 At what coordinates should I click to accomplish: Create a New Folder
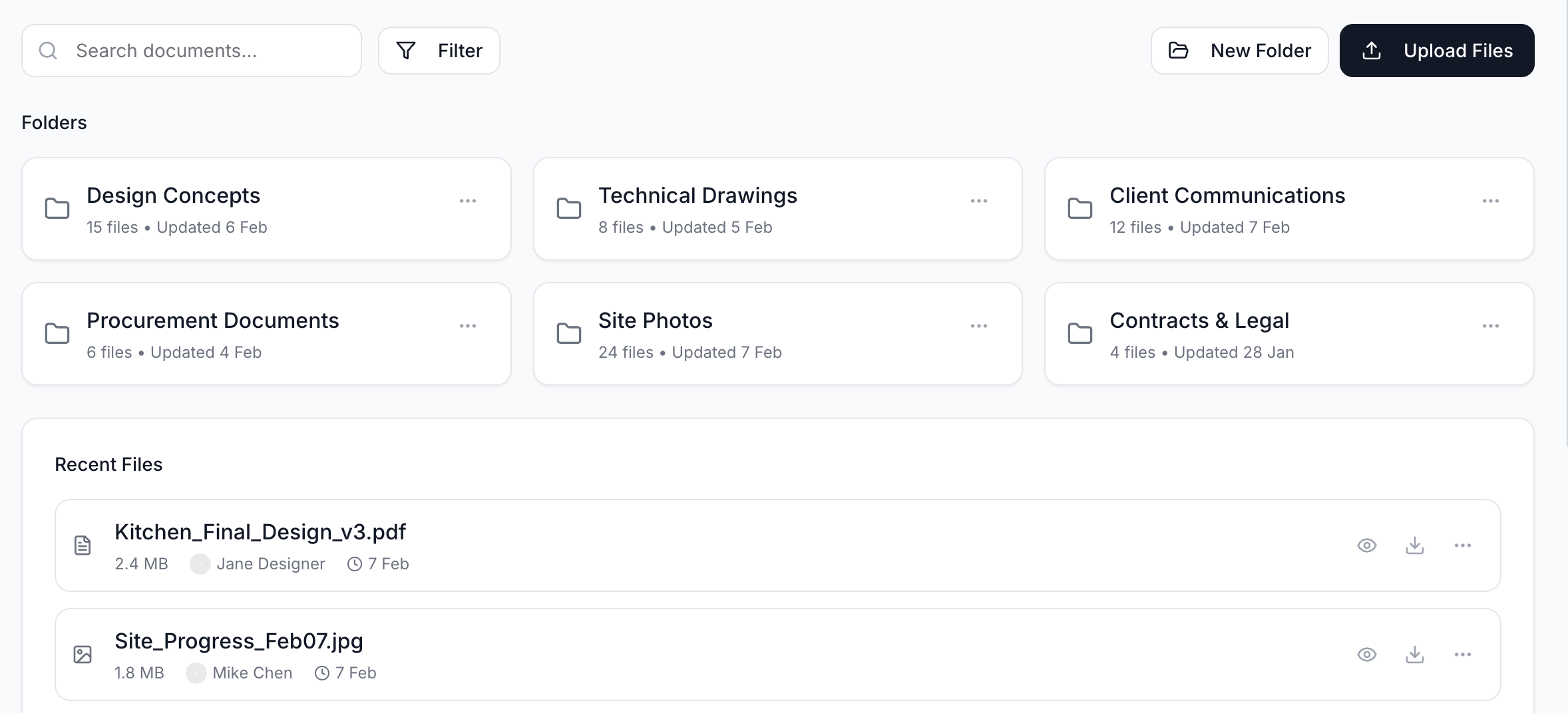pyautogui.click(x=1239, y=50)
